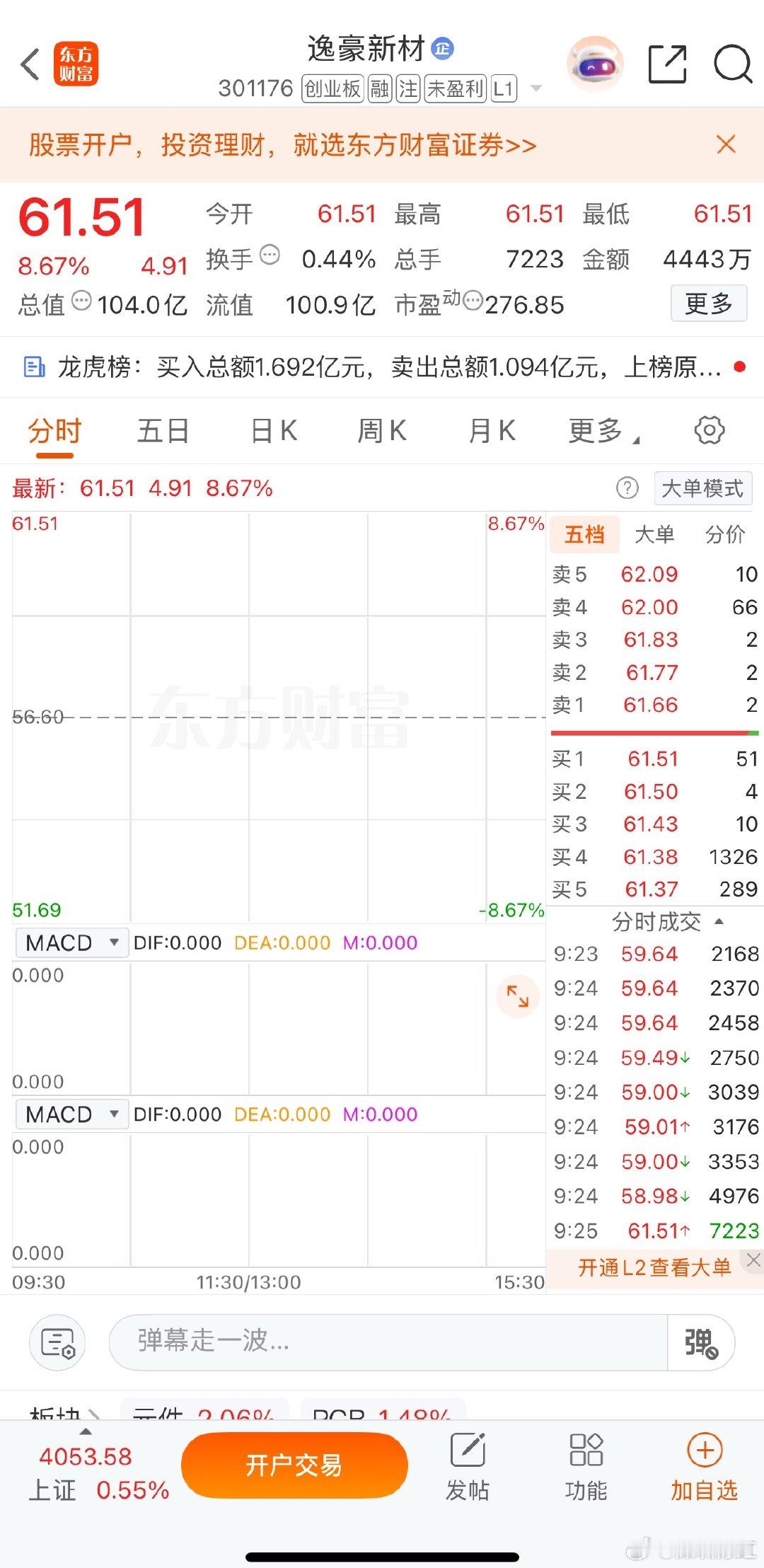Tap the 未盈利 tag
The width and height of the screenshot is (764, 1568).
pyautogui.click(x=456, y=88)
